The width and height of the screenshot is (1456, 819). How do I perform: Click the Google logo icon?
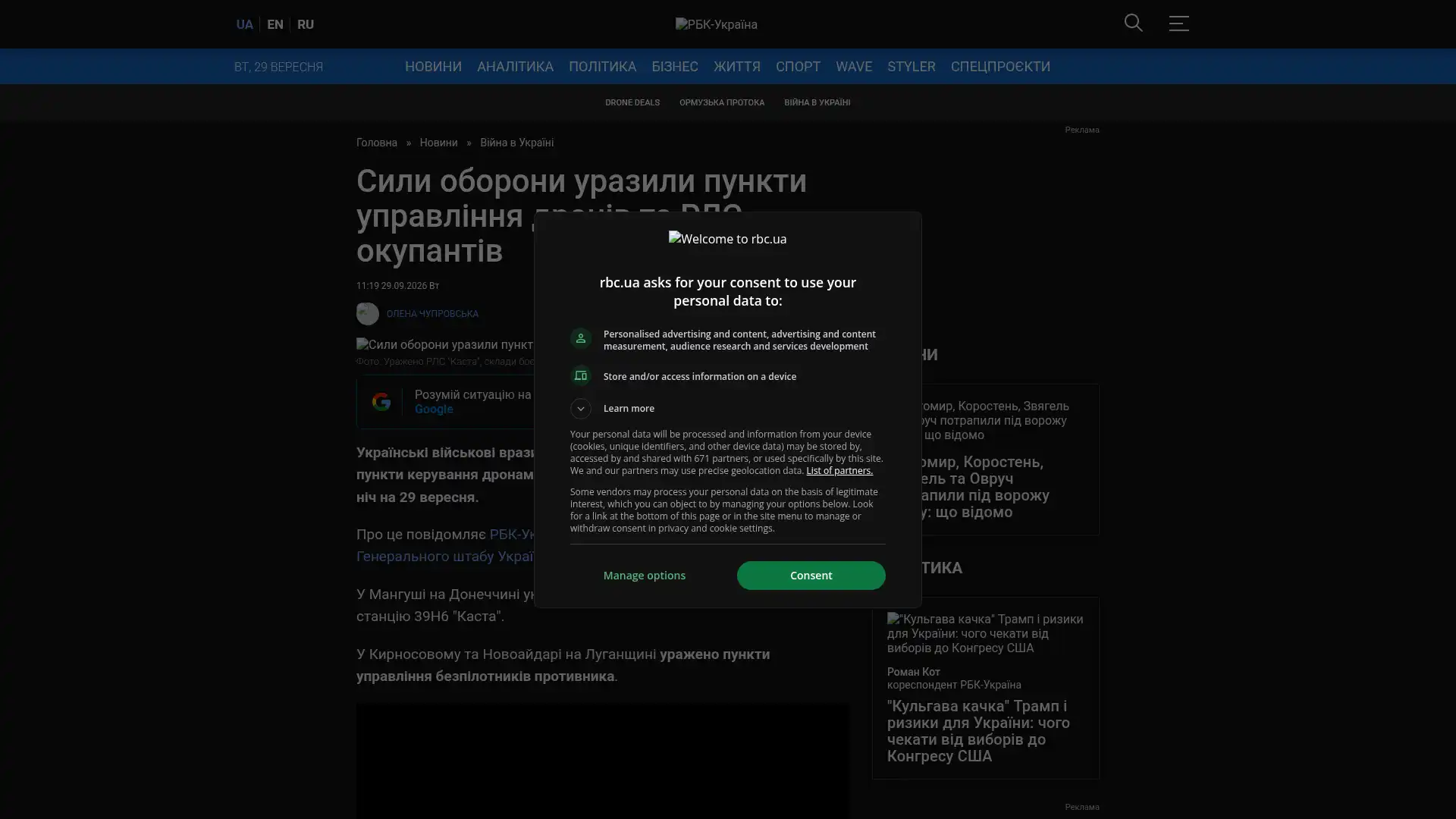click(381, 402)
